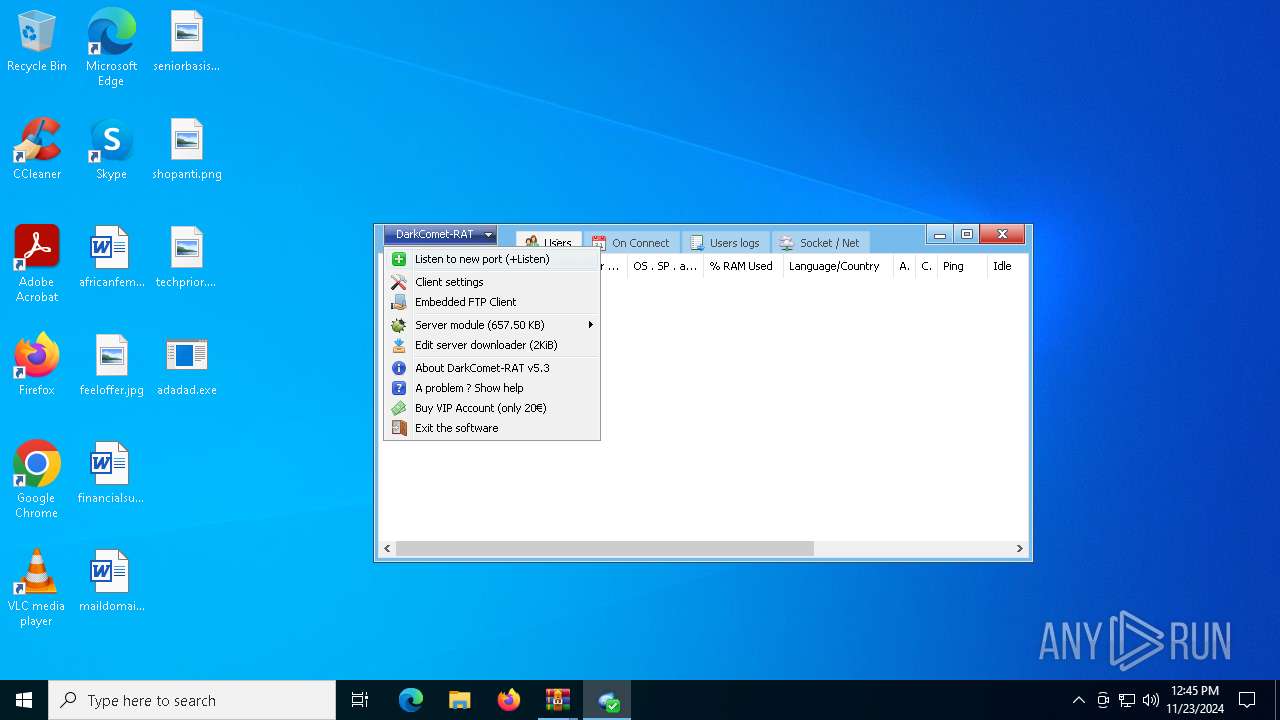Open the Windows Start menu
This screenshot has height=720, width=1280.
pyautogui.click(x=24, y=700)
